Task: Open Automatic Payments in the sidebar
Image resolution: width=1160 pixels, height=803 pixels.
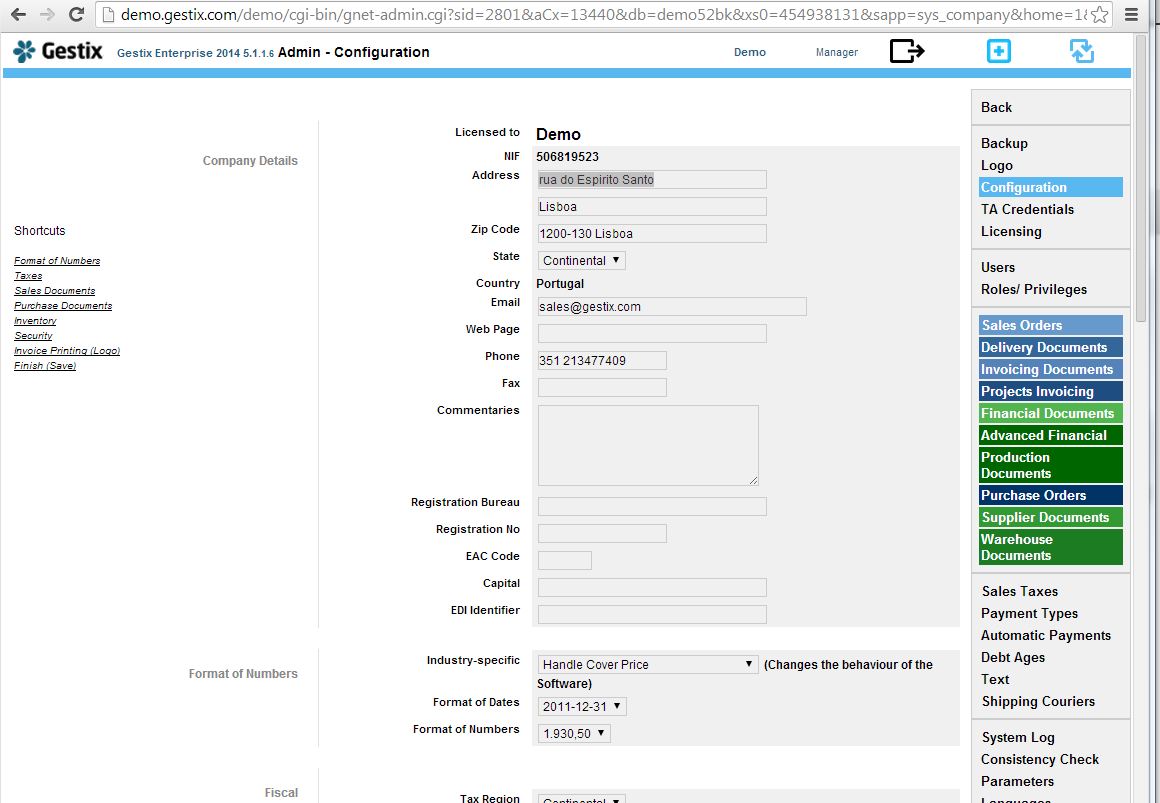Action: coord(1045,636)
